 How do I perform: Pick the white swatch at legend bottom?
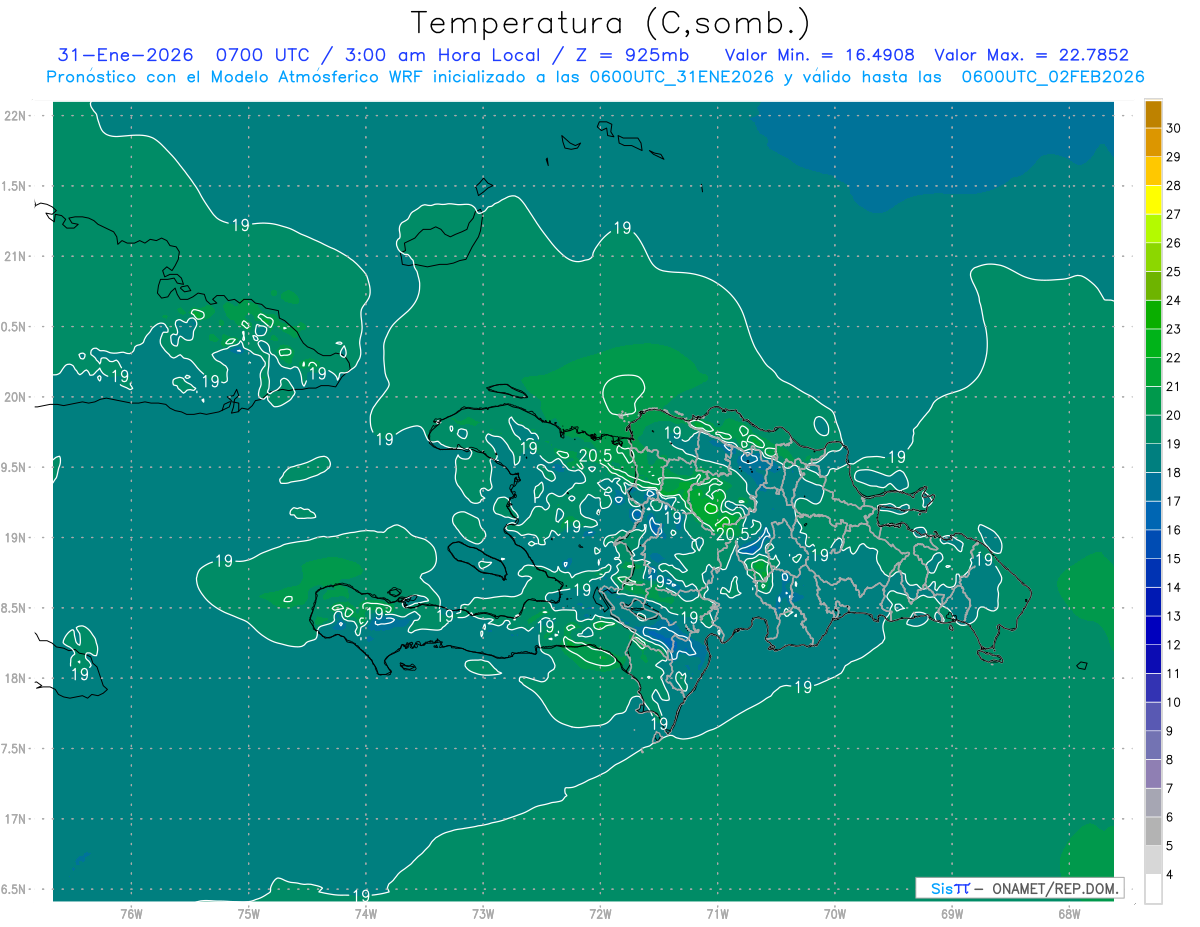[x=1153, y=889]
